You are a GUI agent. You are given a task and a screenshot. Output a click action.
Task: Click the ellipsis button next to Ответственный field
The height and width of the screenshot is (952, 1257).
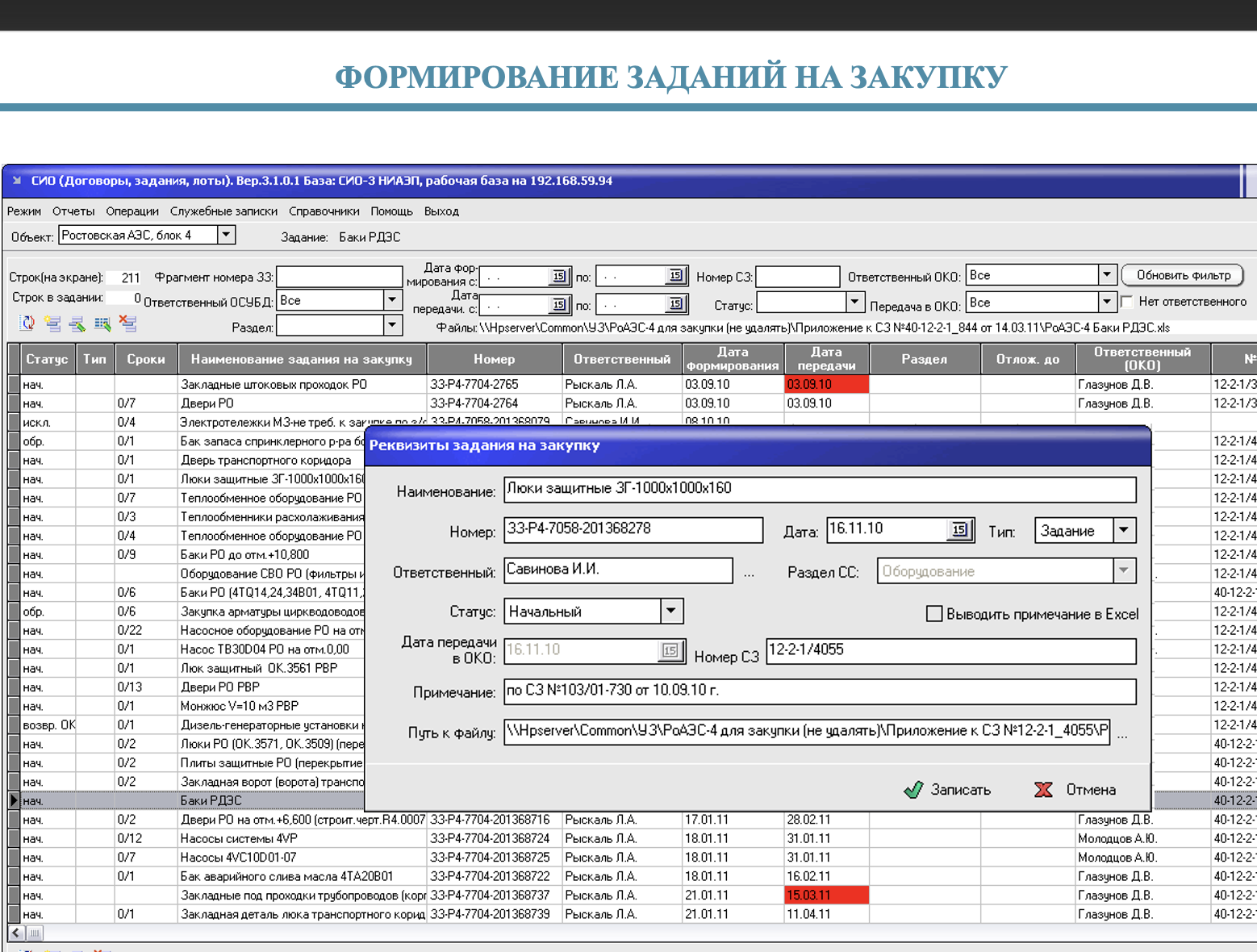[x=749, y=573]
